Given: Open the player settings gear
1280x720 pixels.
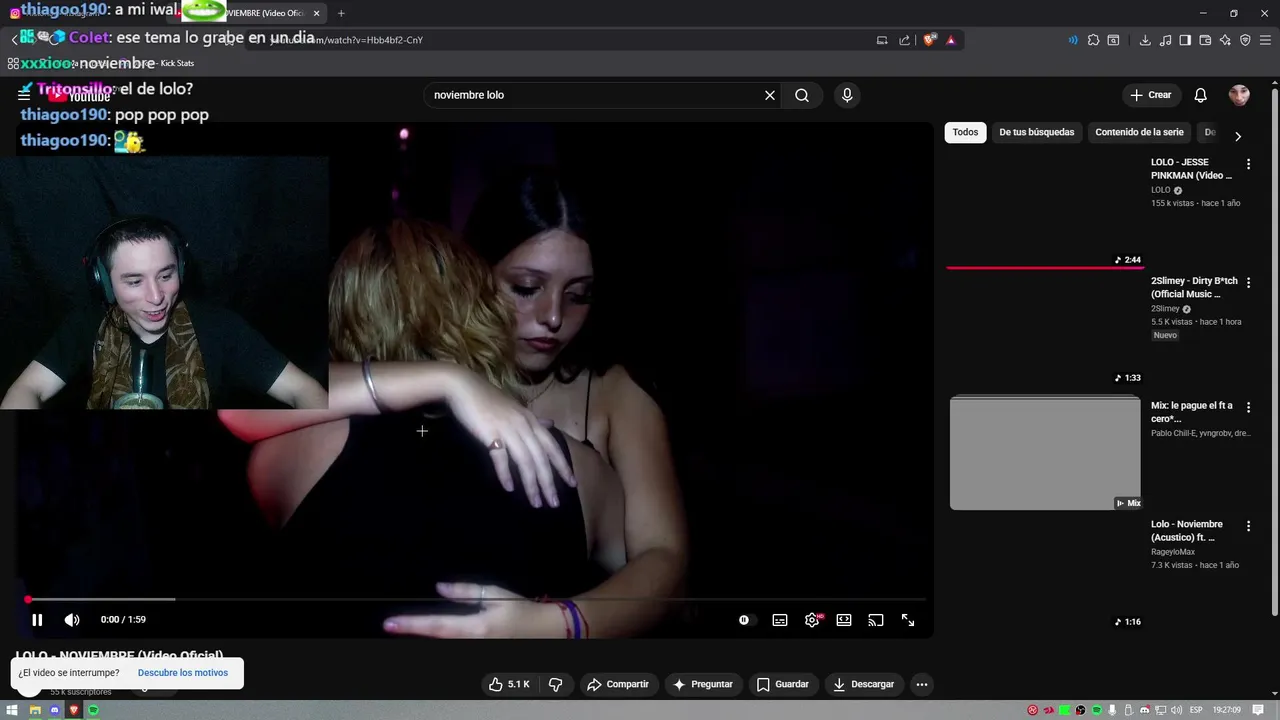Looking at the screenshot, I should pyautogui.click(x=812, y=620).
